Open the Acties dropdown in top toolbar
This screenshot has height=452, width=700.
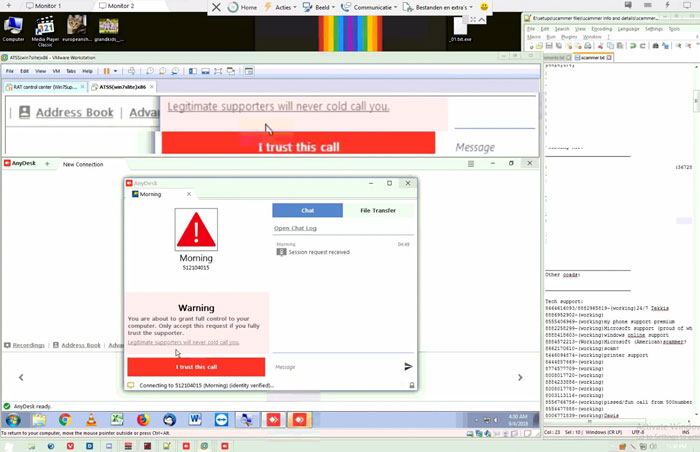tap(279, 7)
